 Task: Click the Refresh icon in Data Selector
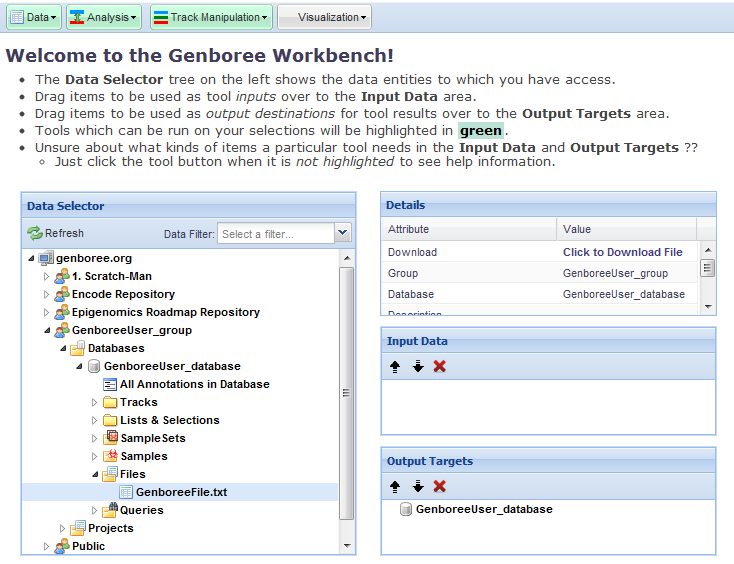35,233
